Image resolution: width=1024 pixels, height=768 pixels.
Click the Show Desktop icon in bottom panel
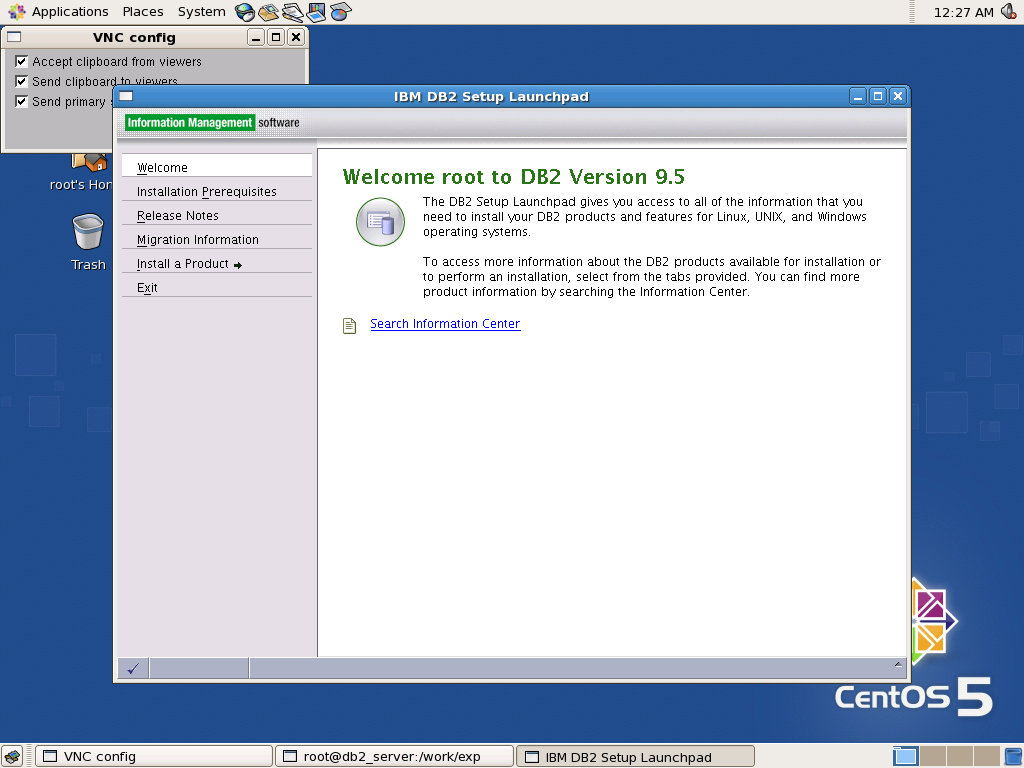pos(12,756)
